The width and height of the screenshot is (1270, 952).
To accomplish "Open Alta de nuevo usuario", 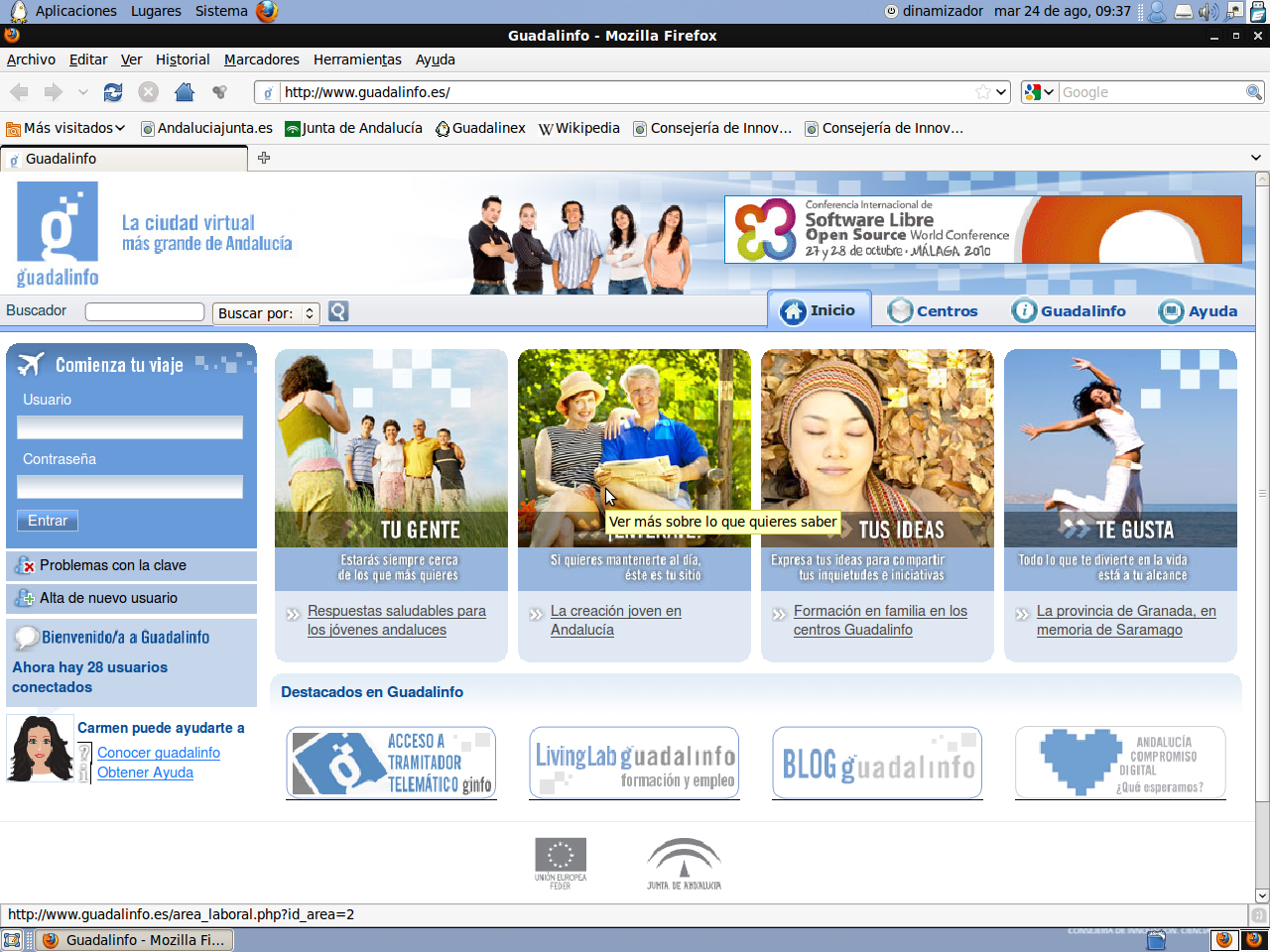I will click(x=131, y=598).
